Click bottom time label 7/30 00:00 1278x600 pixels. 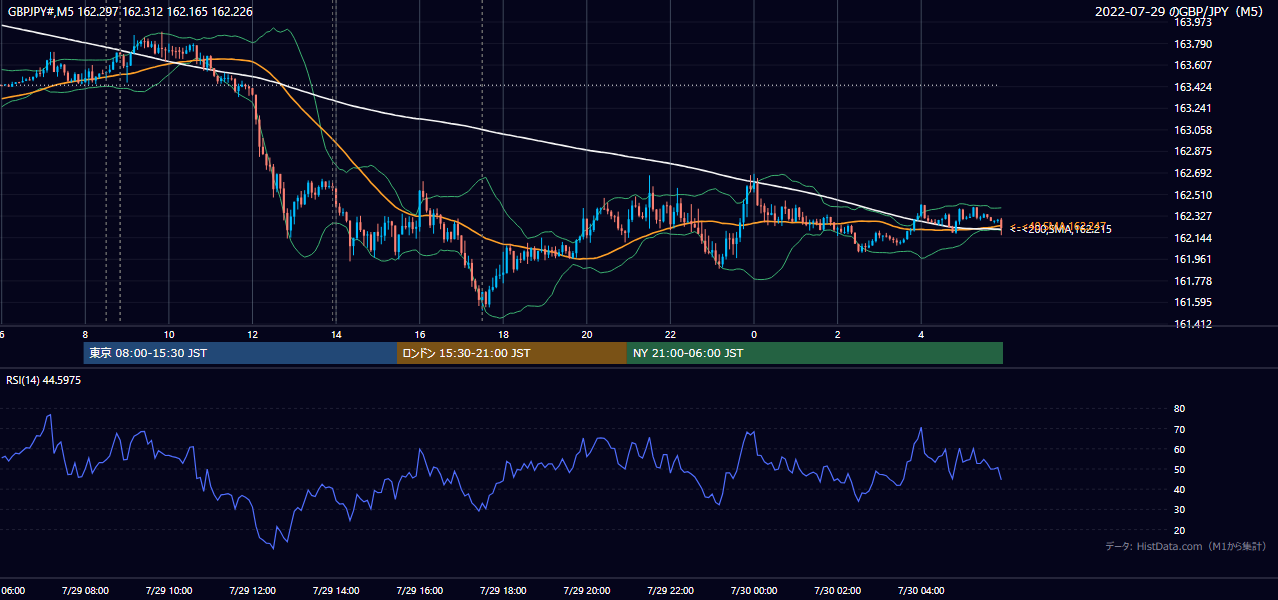754,591
